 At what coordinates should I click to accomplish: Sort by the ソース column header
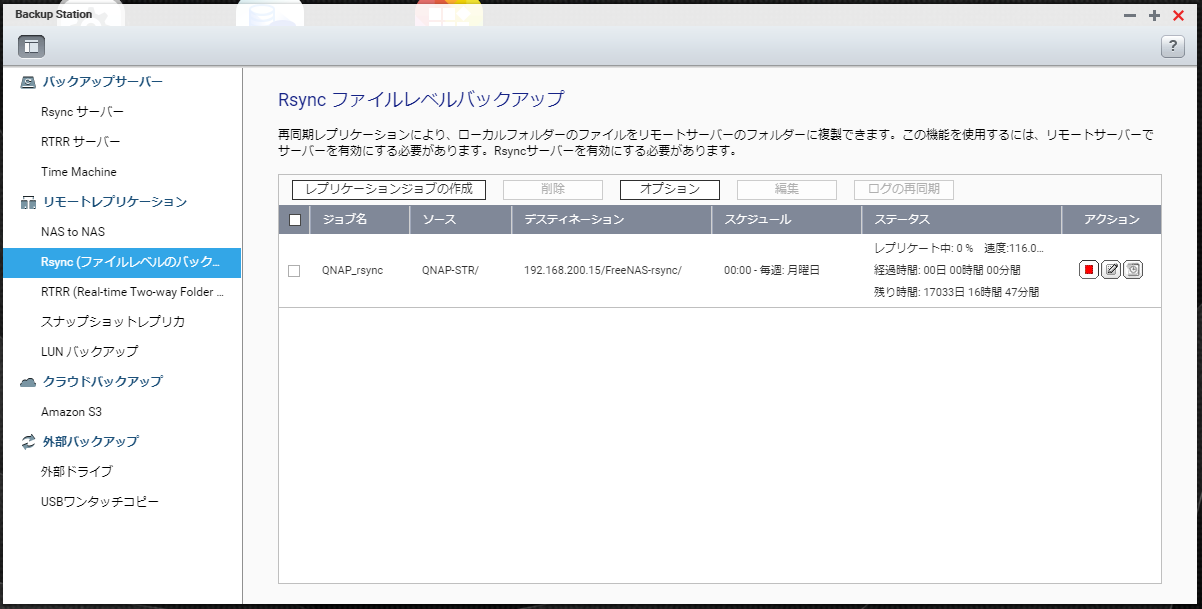461,220
